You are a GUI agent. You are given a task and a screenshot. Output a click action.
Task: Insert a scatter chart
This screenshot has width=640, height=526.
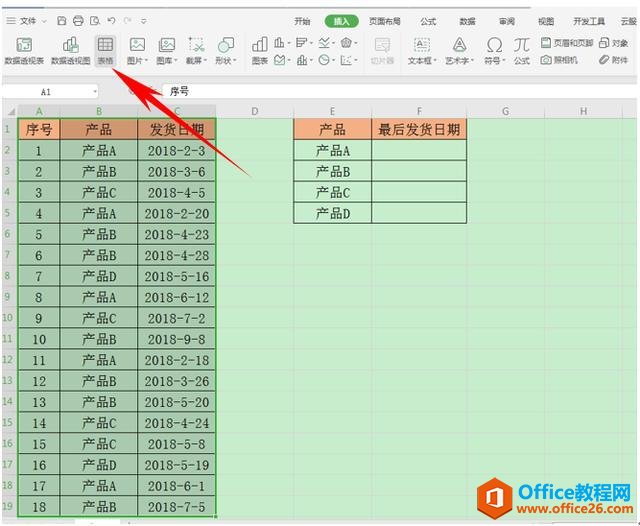click(346, 60)
